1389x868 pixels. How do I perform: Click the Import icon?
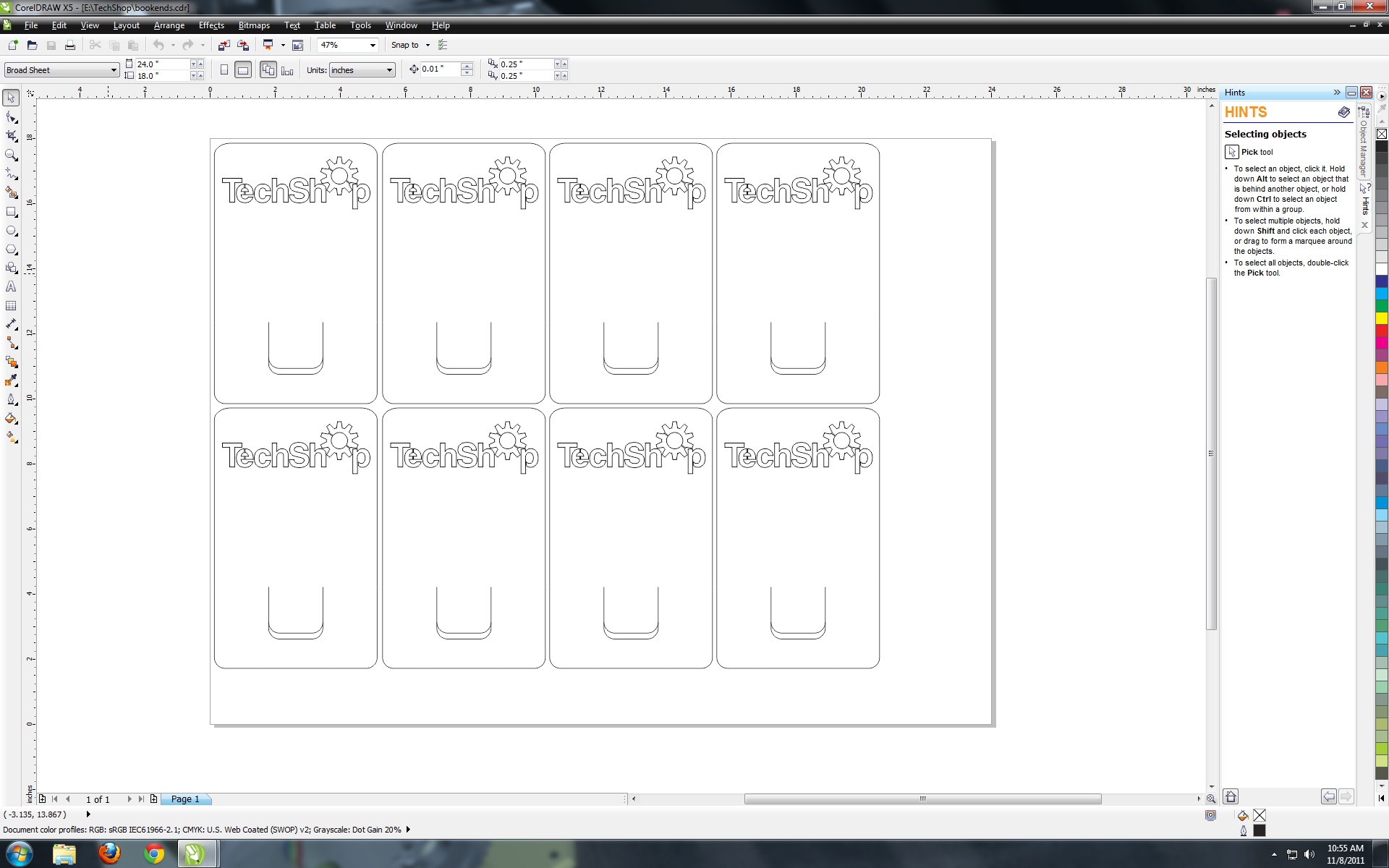click(224, 45)
